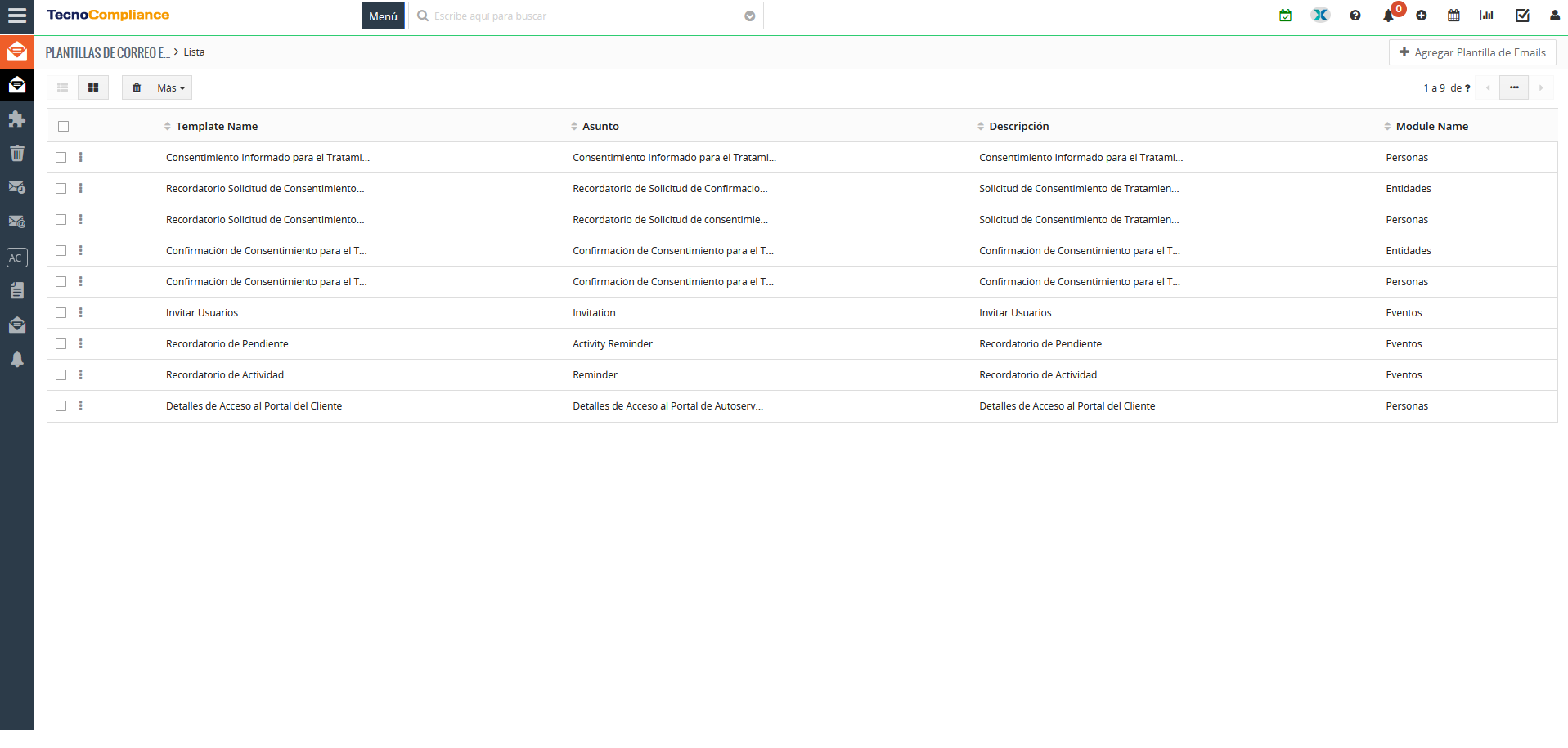
Task: Open sidebar open-envelope icon above bell
Action: [17, 325]
